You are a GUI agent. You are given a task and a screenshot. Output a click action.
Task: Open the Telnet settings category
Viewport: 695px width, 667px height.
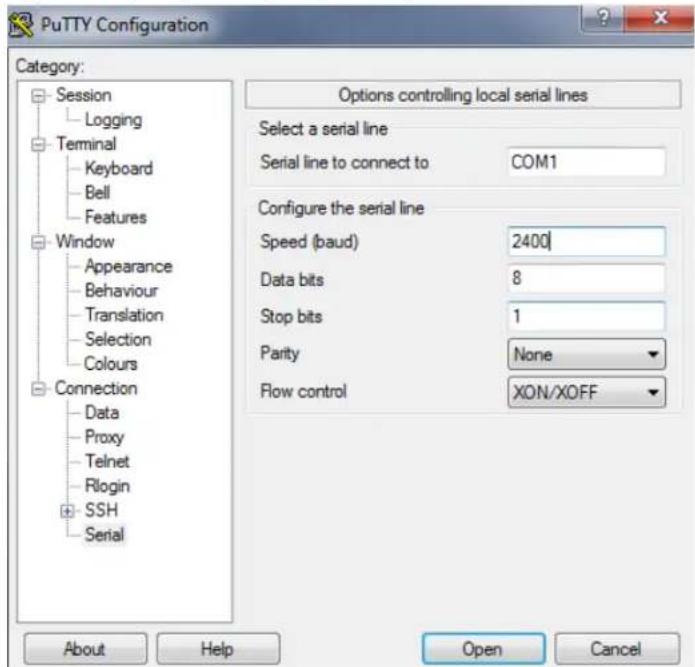click(107, 461)
